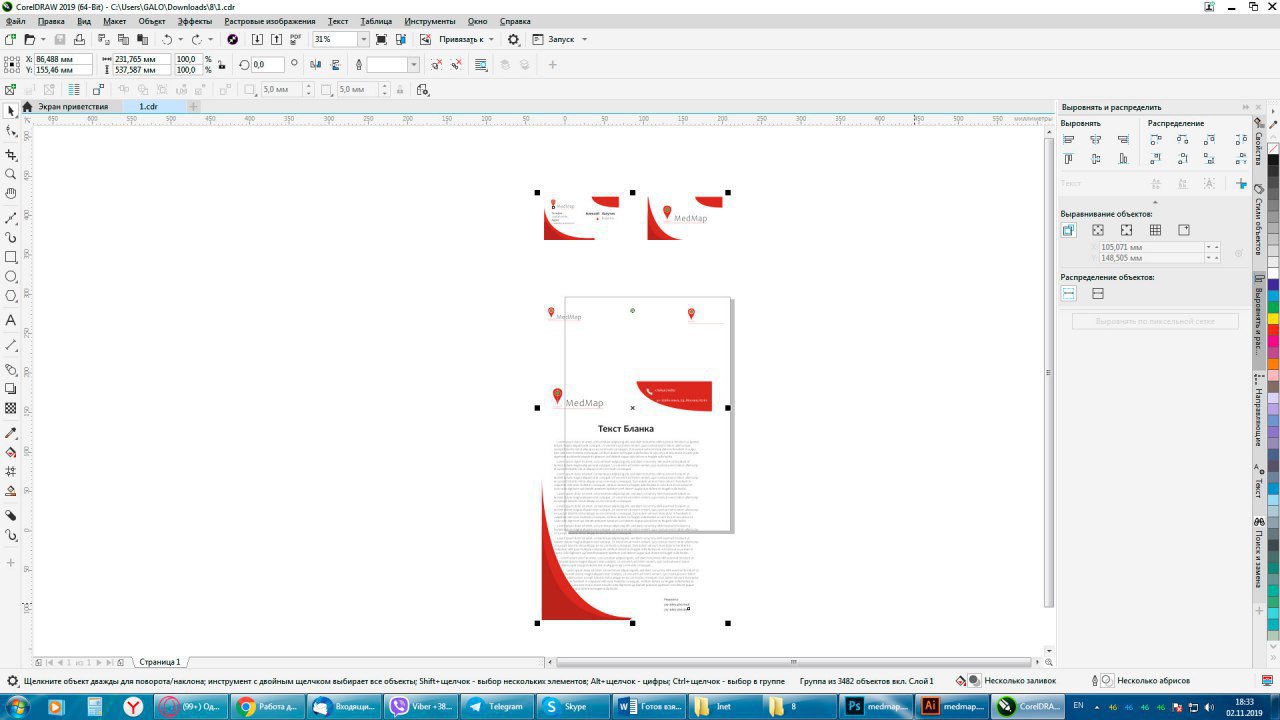This screenshot has height=720, width=1280.
Task: Open the Options gear icon
Action: [513, 39]
